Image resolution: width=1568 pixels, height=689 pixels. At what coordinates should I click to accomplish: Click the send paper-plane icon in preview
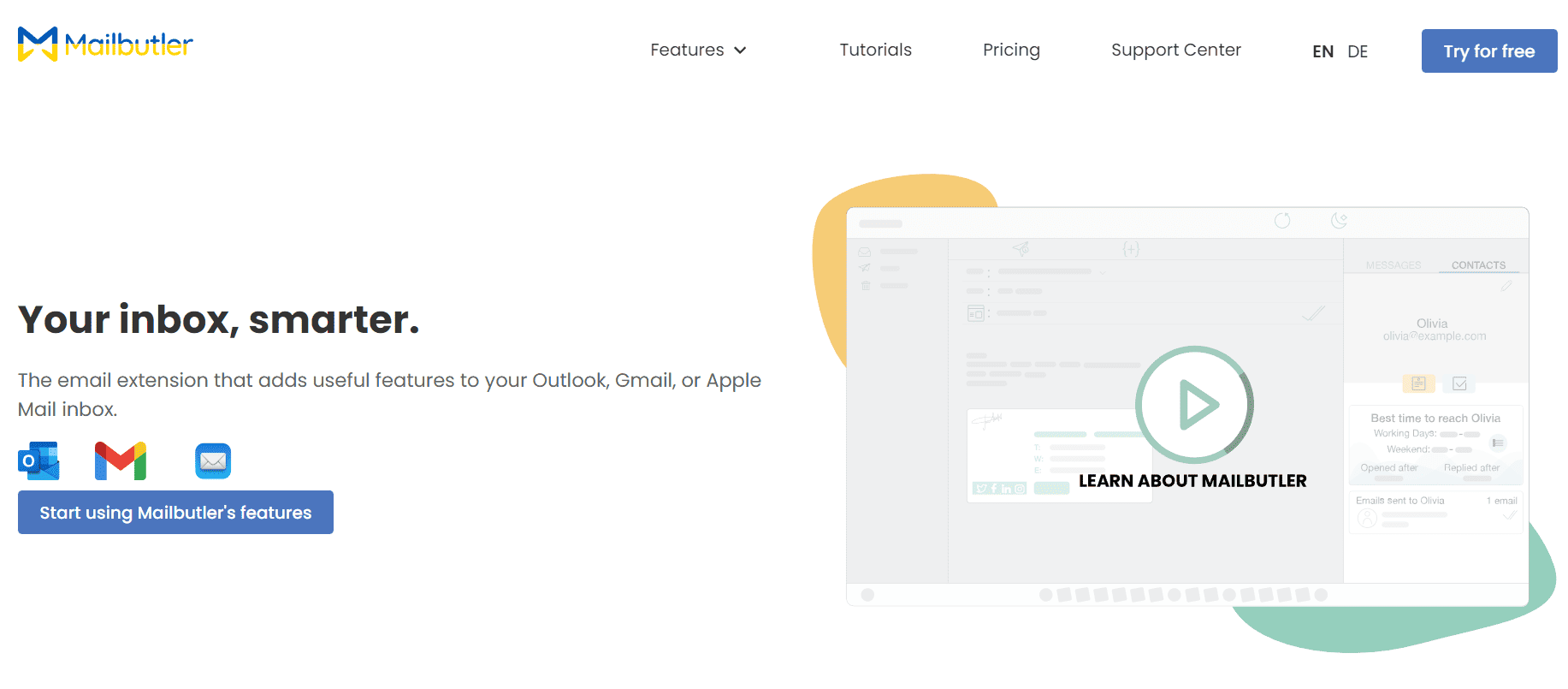click(1021, 249)
